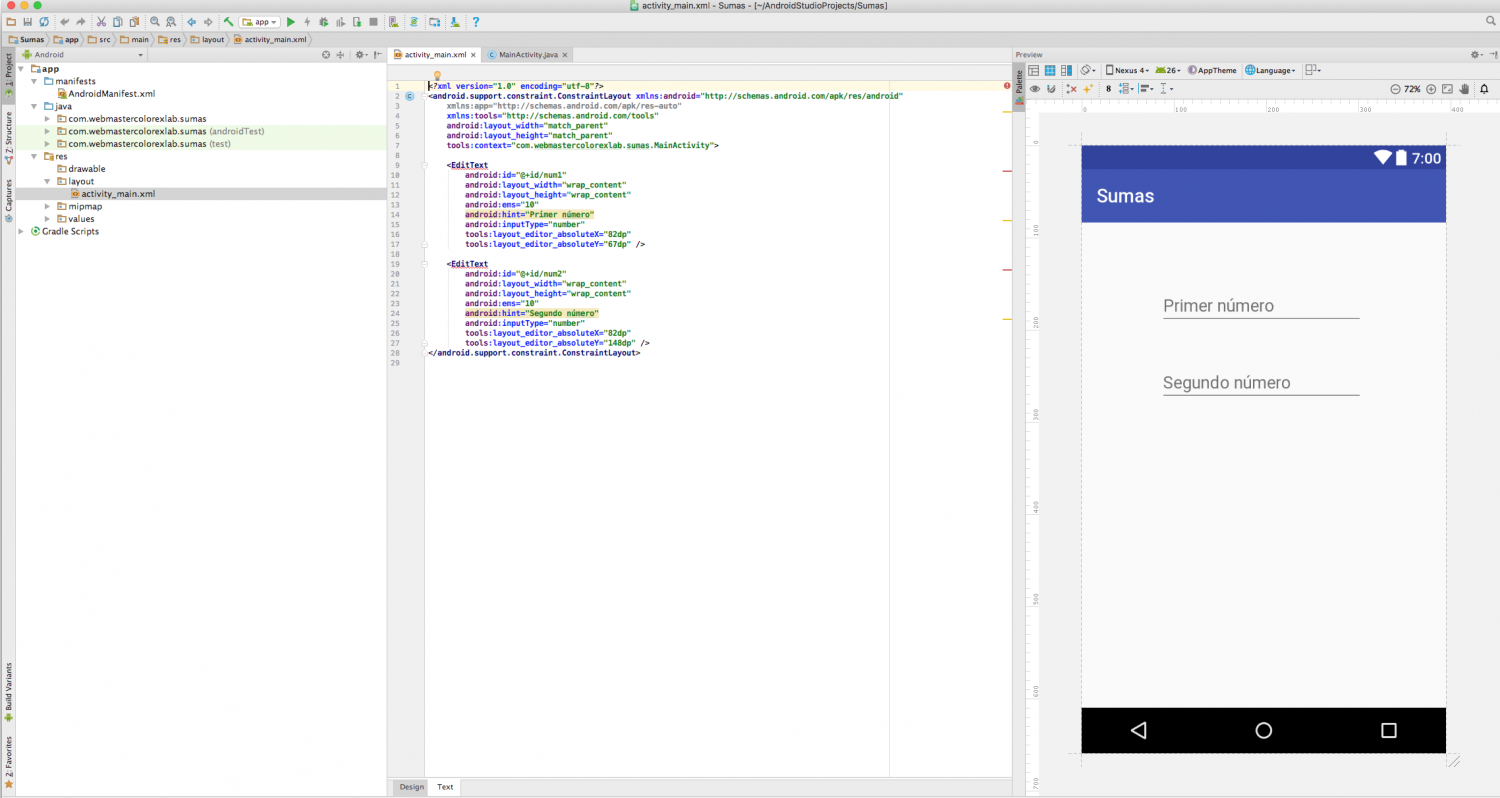The width and height of the screenshot is (1500, 798).
Task: Click the Zoom to Fit icon
Action: (1448, 88)
